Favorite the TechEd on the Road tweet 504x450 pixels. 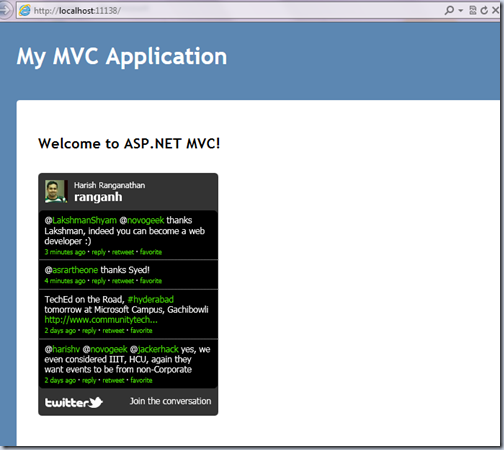pos(141,331)
